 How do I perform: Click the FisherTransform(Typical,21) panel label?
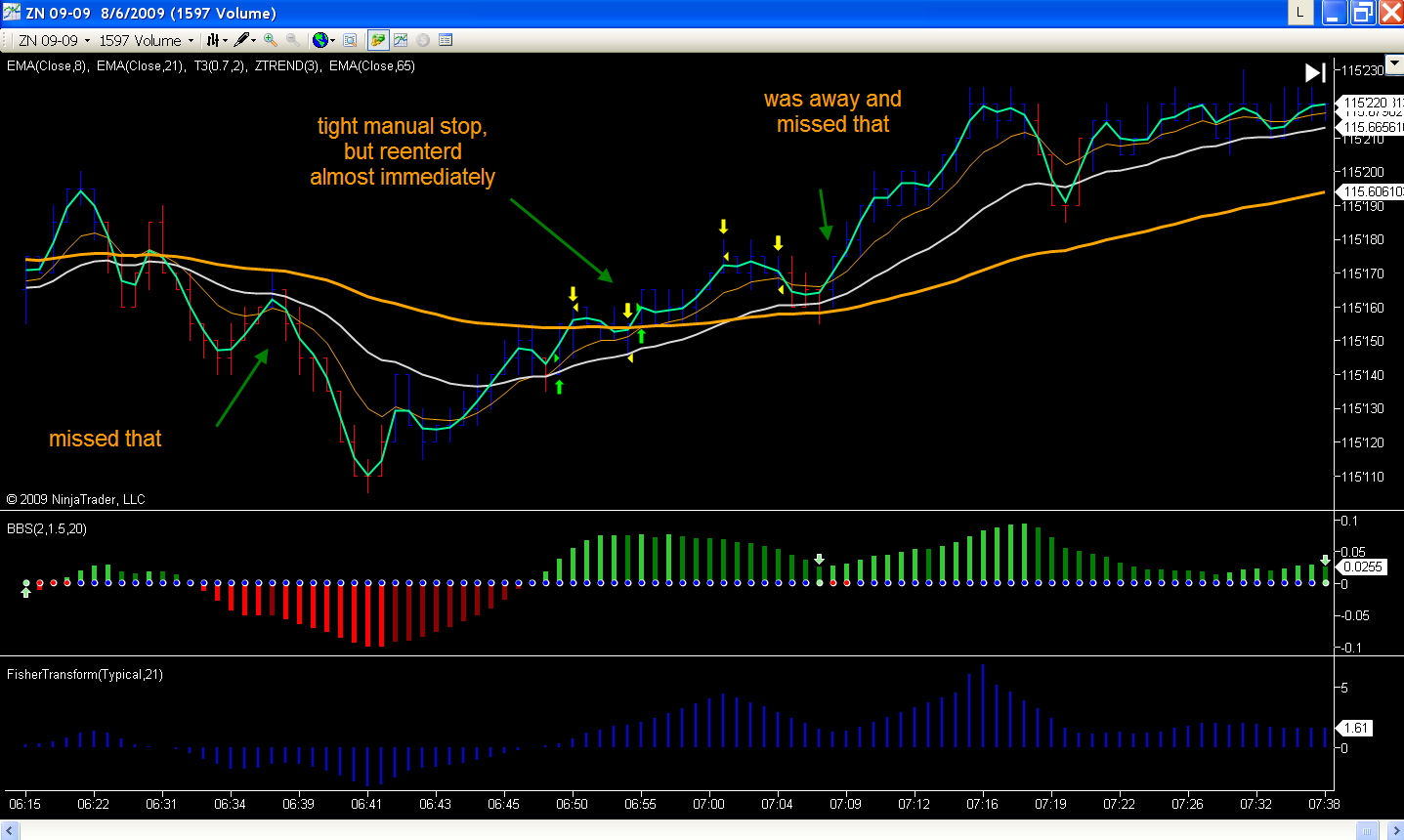coord(85,674)
